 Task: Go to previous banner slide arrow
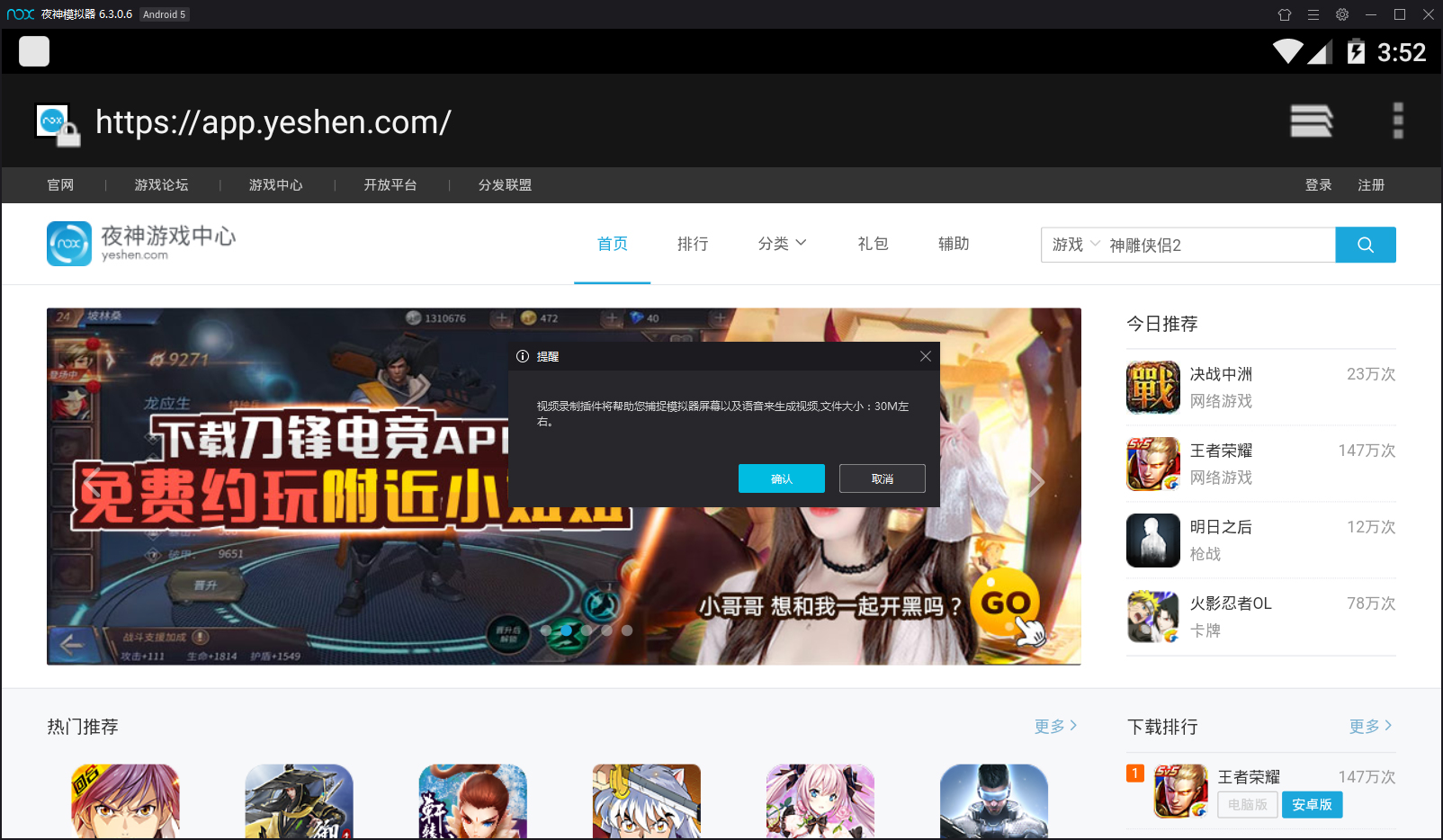pos(92,484)
